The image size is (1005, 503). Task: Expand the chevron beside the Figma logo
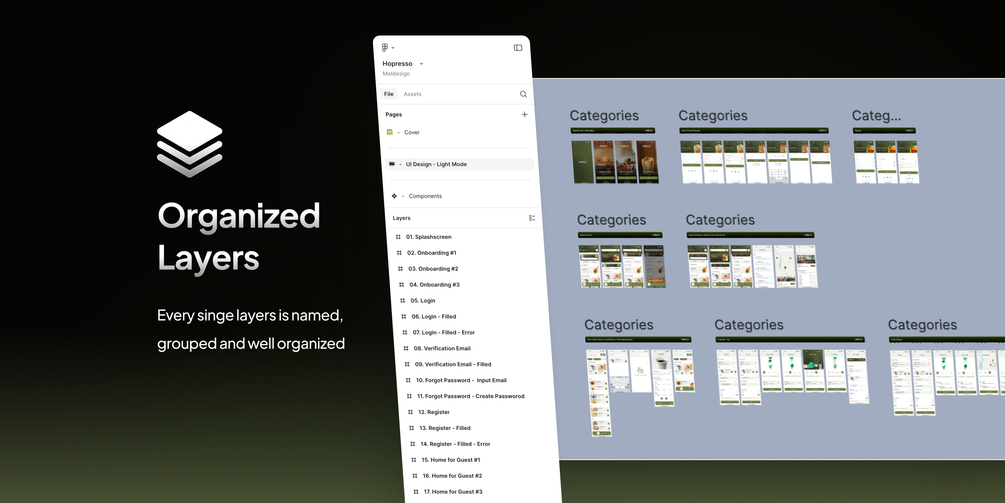(x=393, y=48)
